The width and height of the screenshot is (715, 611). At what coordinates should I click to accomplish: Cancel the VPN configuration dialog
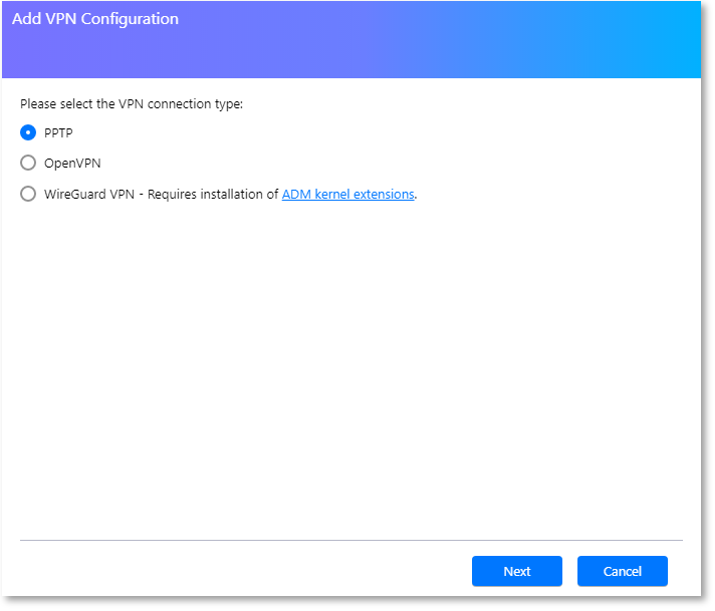[622, 571]
